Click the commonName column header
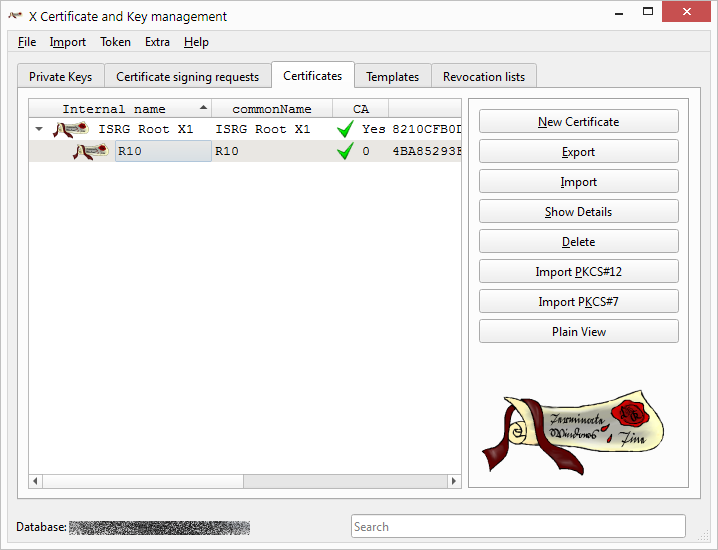This screenshot has height=550, width=718. point(272,109)
